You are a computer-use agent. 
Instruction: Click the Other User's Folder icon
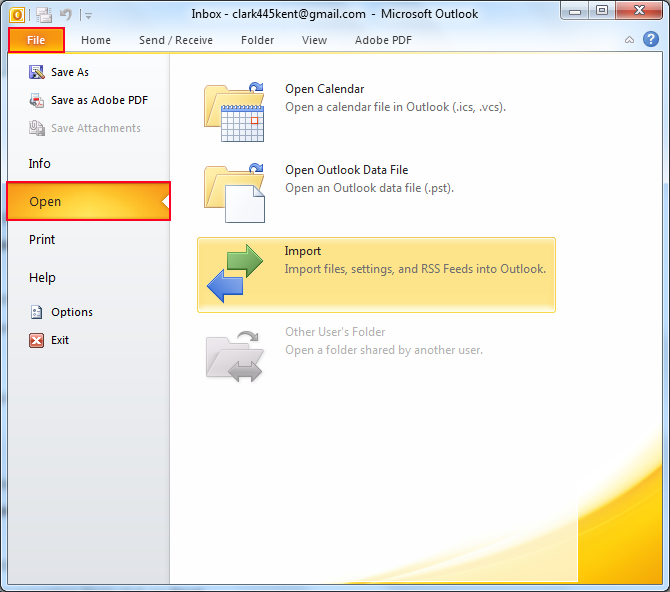coord(235,356)
